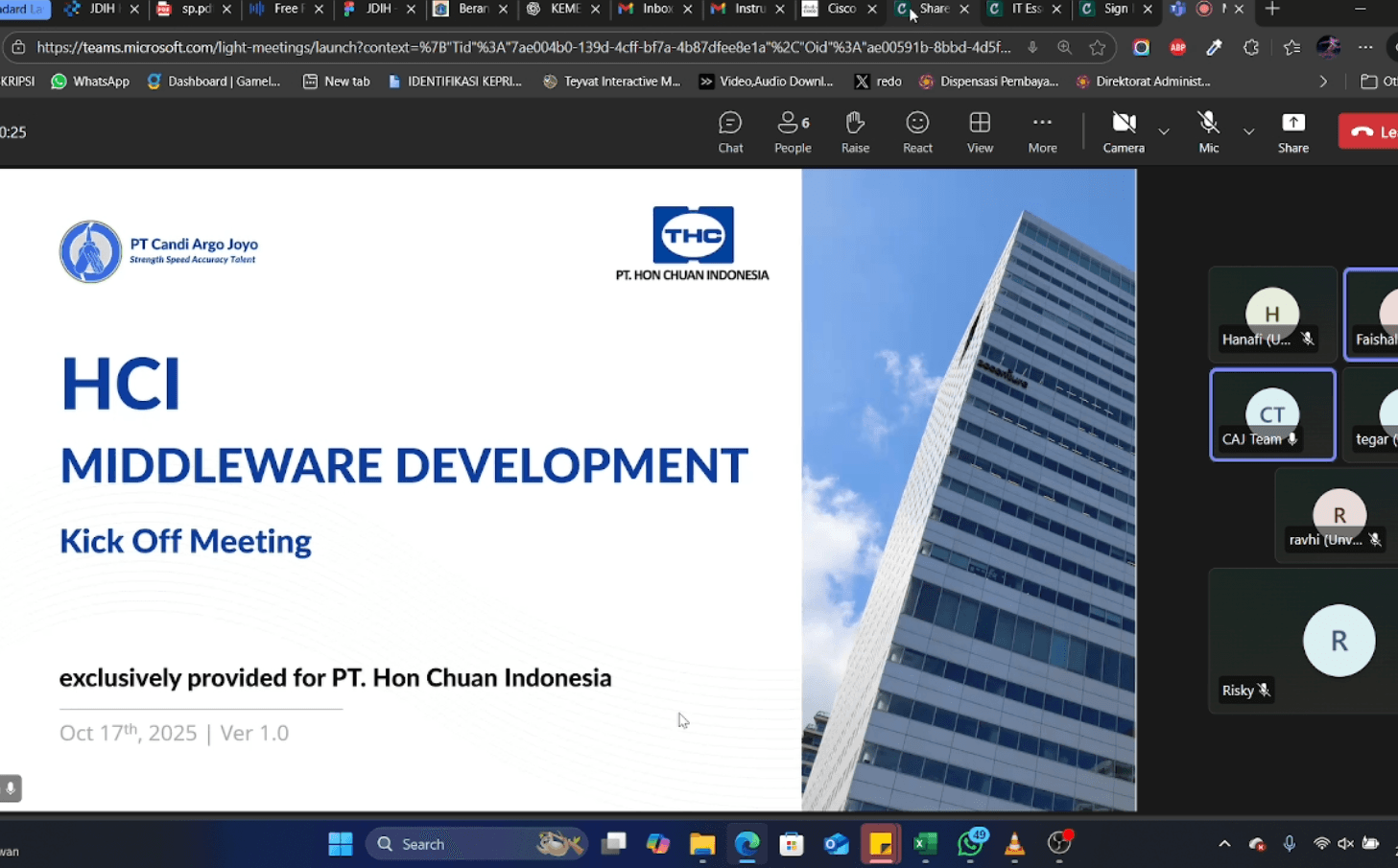Show the People participants list

coord(793,132)
